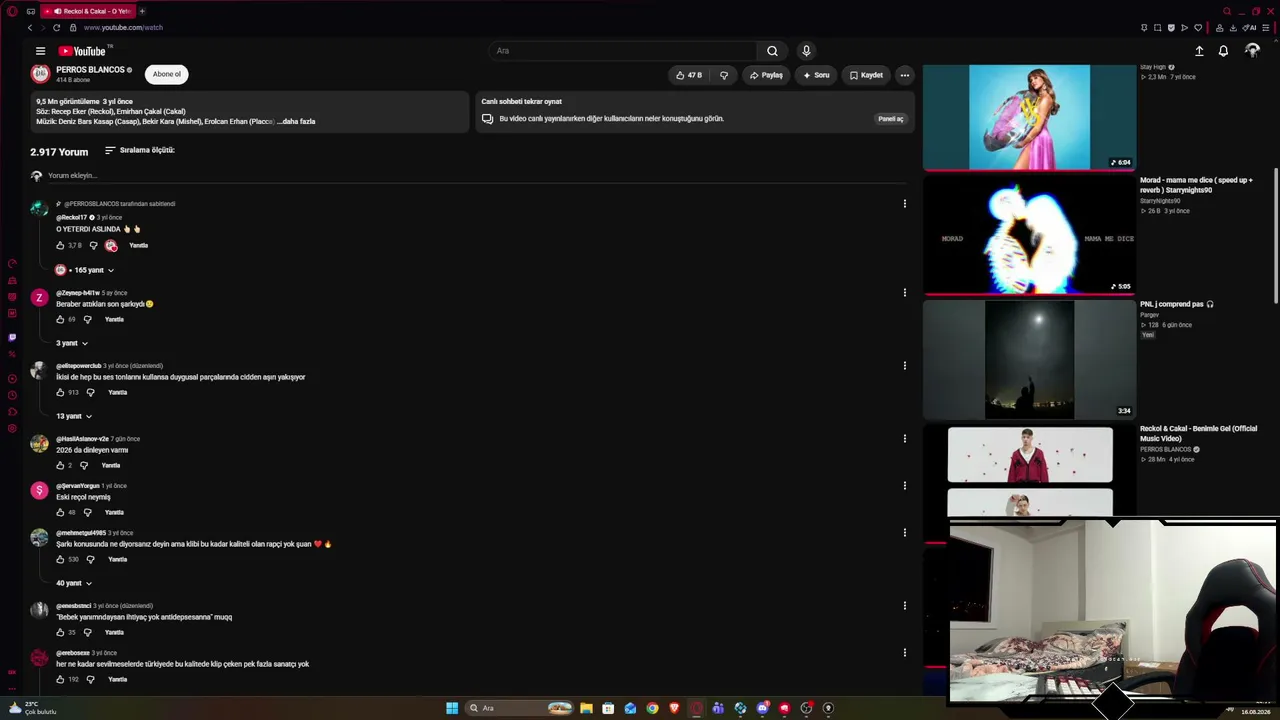The width and height of the screenshot is (1280, 720).
Task: Reply to the @HasilAslanov-v2e comment
Action: (111, 466)
